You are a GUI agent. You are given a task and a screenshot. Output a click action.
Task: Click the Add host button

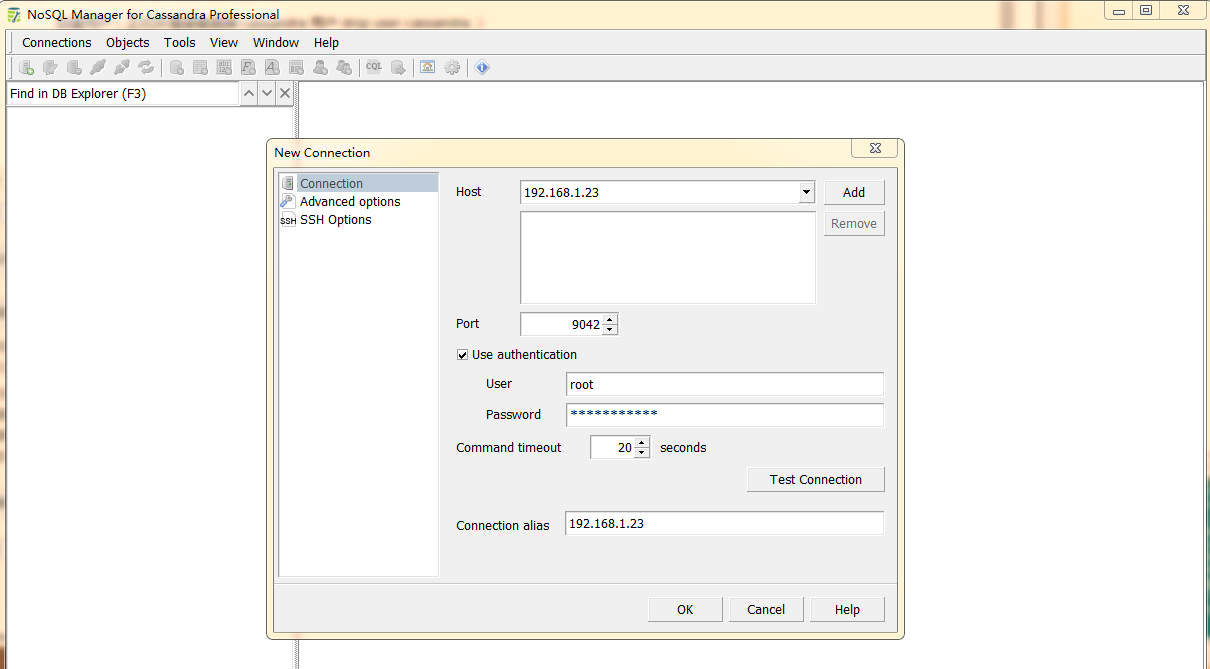tap(854, 193)
